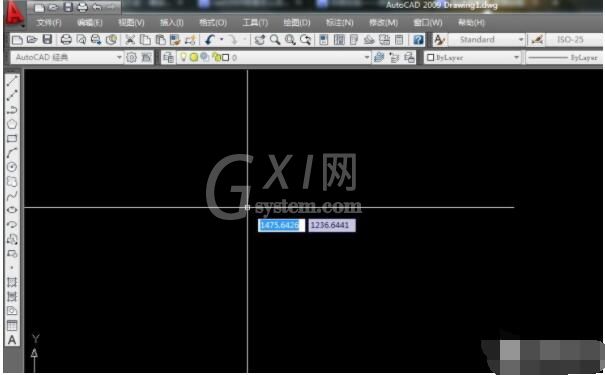
Task: Select the Ellipse tool
Action: tap(12, 210)
